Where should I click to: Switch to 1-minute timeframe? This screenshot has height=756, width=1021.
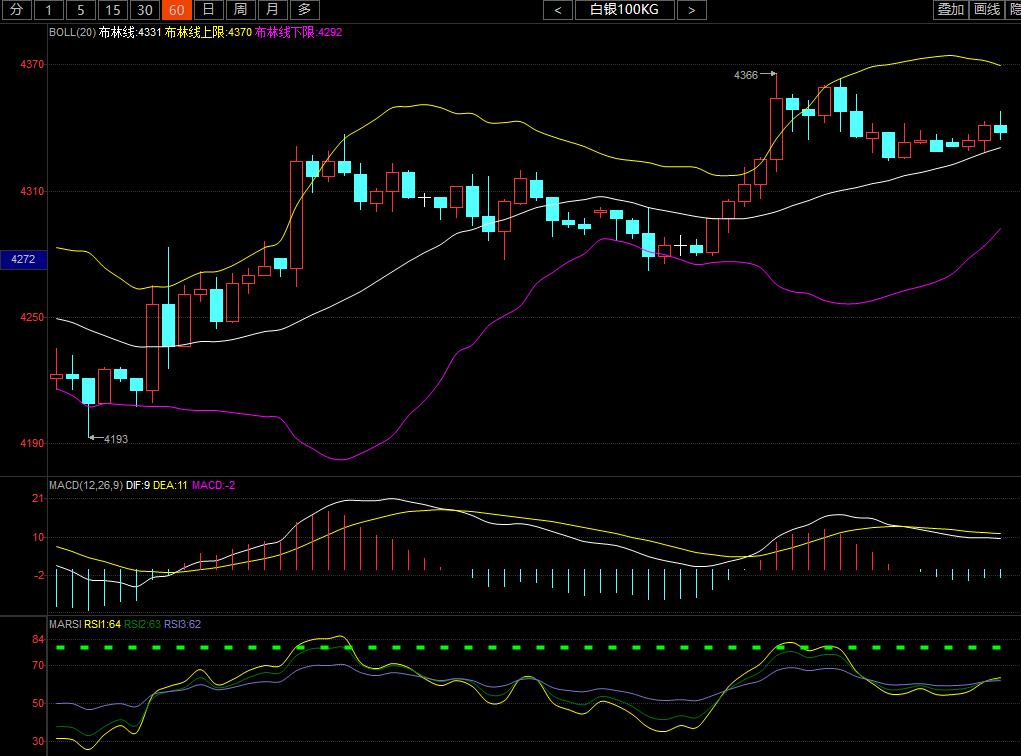click(x=50, y=10)
